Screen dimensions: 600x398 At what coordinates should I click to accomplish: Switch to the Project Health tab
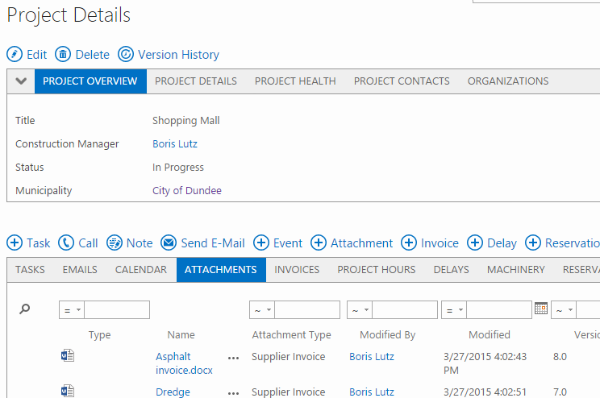(295, 81)
